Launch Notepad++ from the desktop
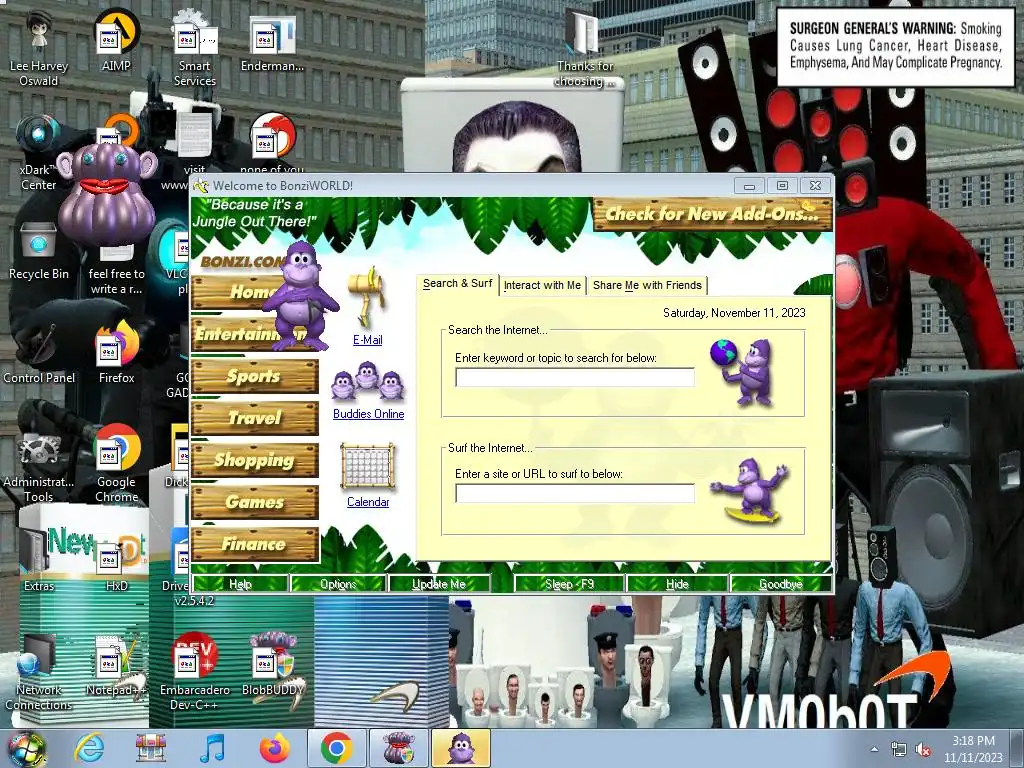The image size is (1024, 768). (x=116, y=665)
